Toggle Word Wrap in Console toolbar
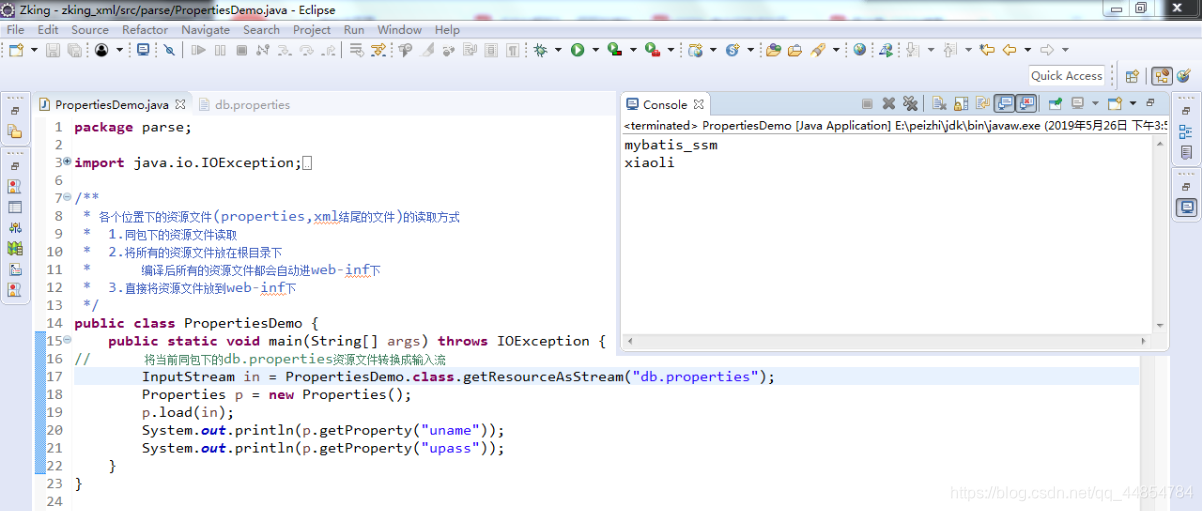Viewport: 1203px width, 511px height. click(x=982, y=103)
